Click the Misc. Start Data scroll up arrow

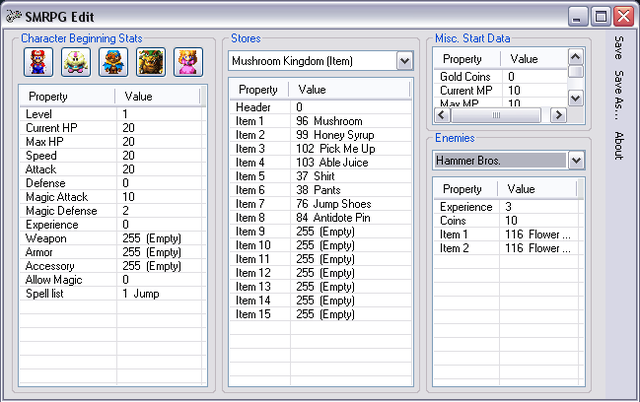click(576, 57)
